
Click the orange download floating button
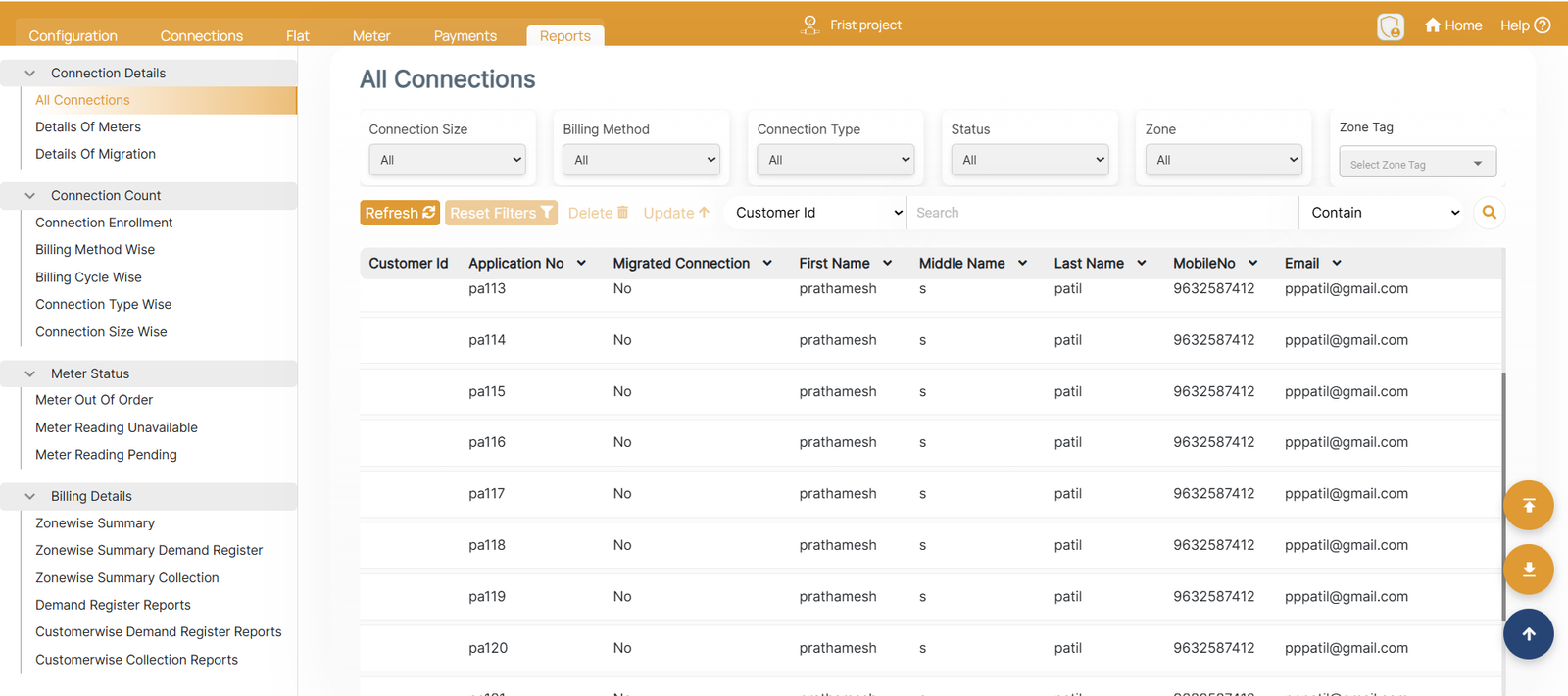pos(1529,570)
